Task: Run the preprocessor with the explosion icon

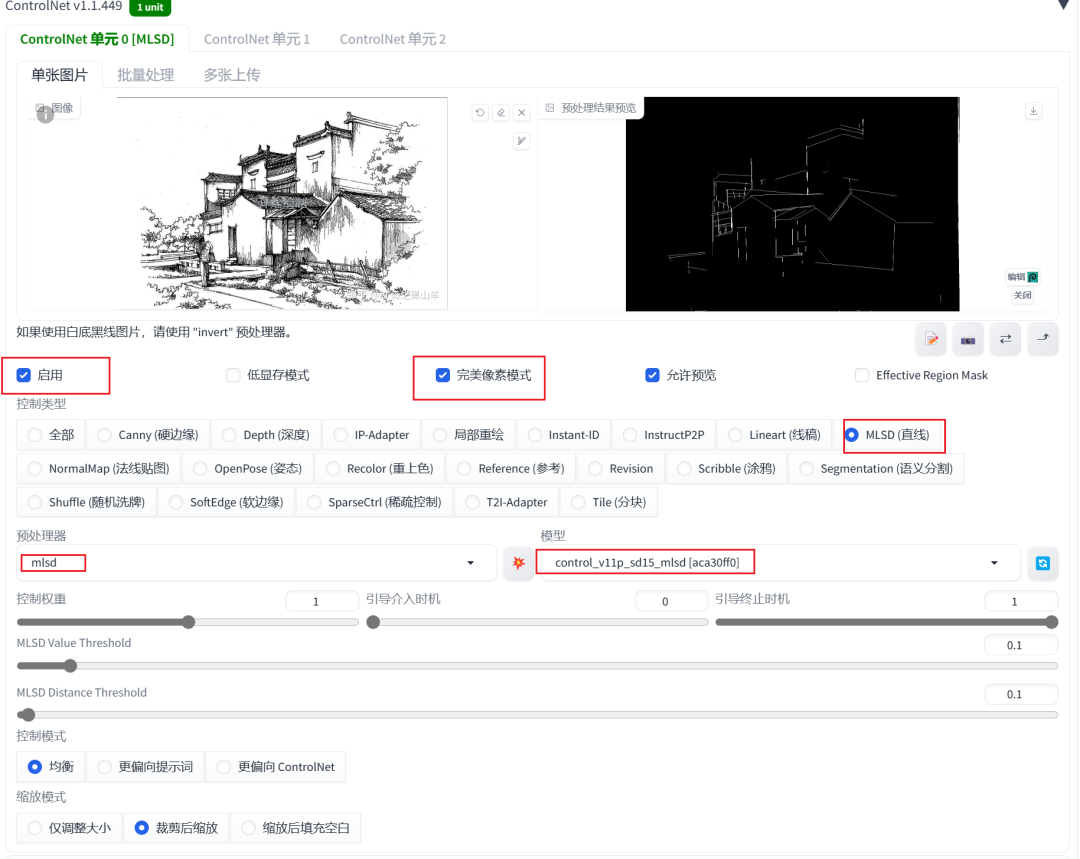Action: pyautogui.click(x=518, y=563)
